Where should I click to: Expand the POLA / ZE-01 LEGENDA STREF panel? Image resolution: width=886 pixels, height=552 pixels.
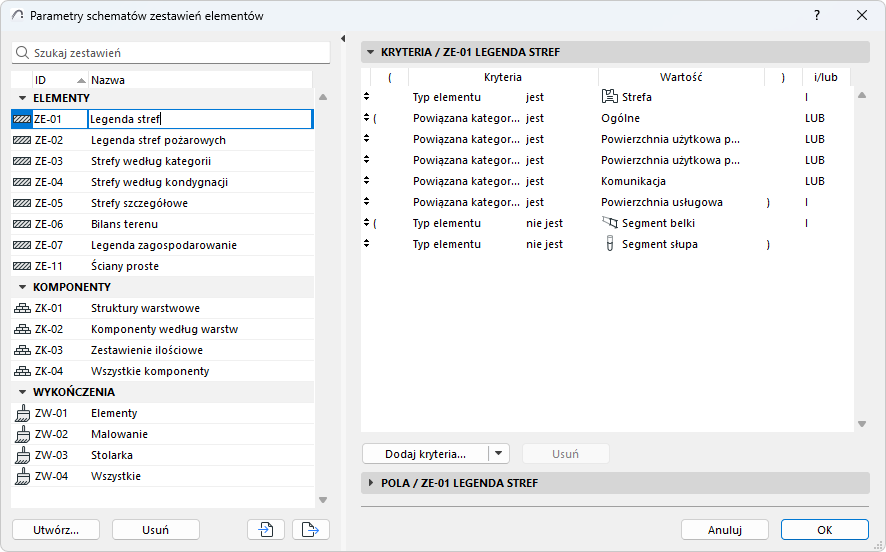point(371,483)
